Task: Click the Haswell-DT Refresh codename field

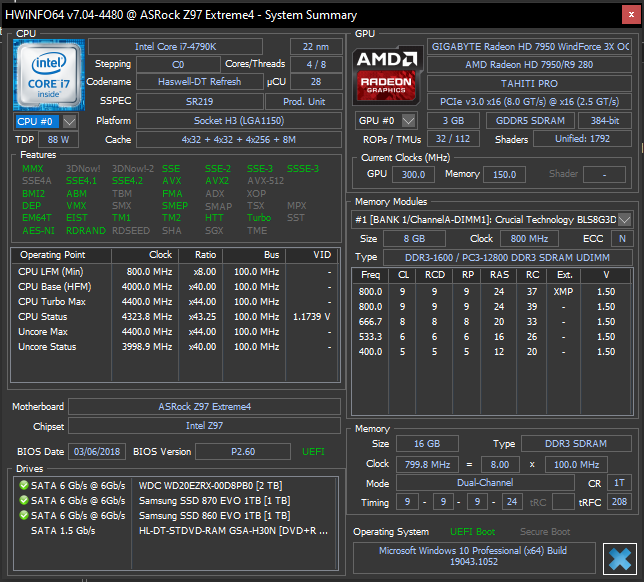Action: (200, 82)
